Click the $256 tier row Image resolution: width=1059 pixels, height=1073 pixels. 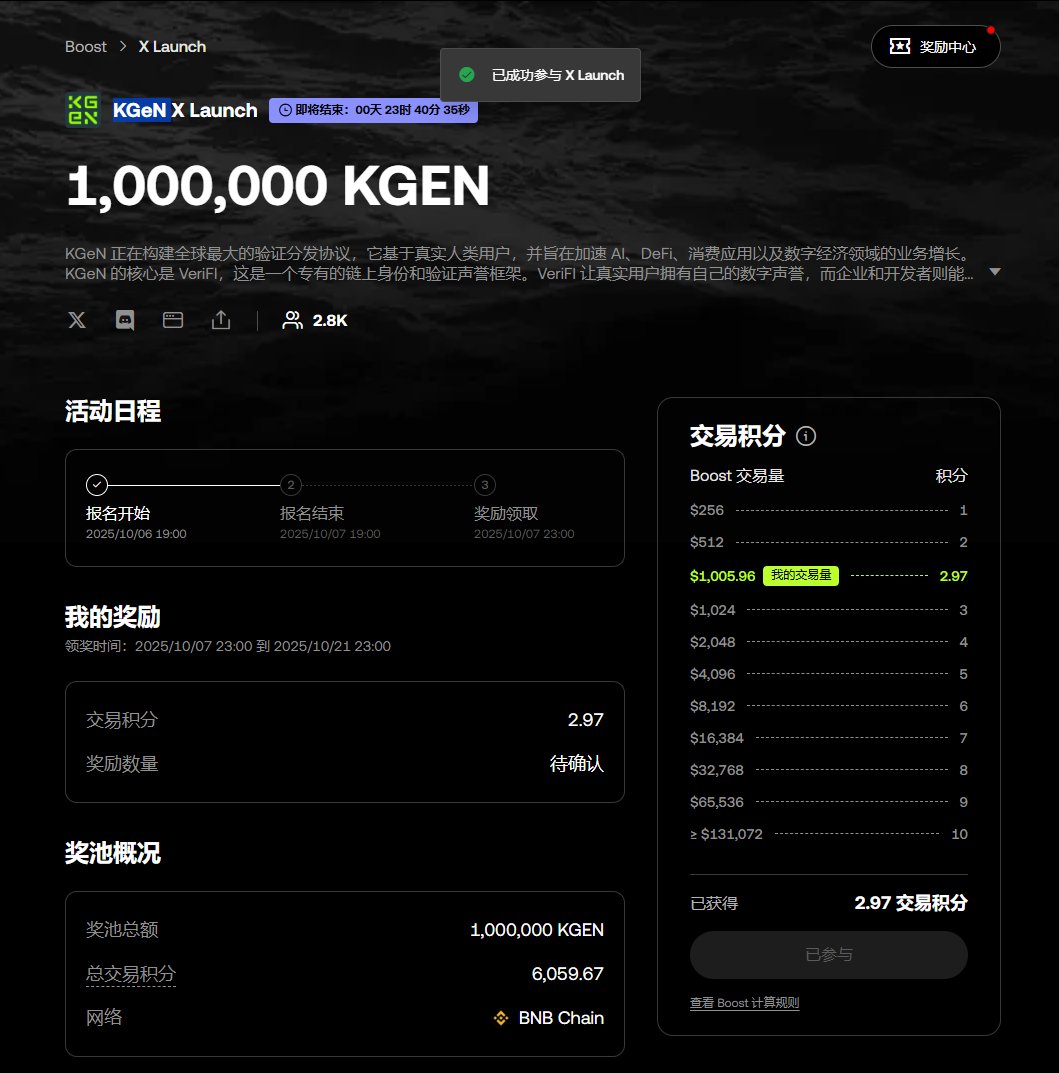click(828, 510)
